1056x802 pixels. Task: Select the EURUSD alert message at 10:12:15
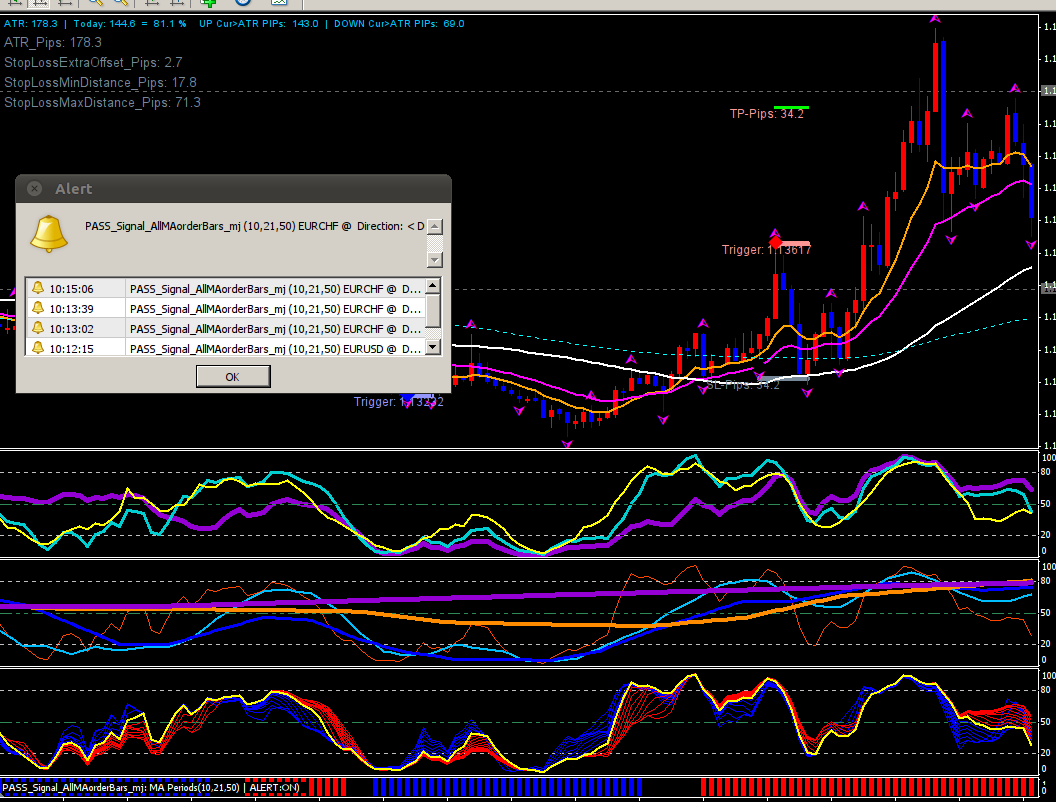(275, 349)
